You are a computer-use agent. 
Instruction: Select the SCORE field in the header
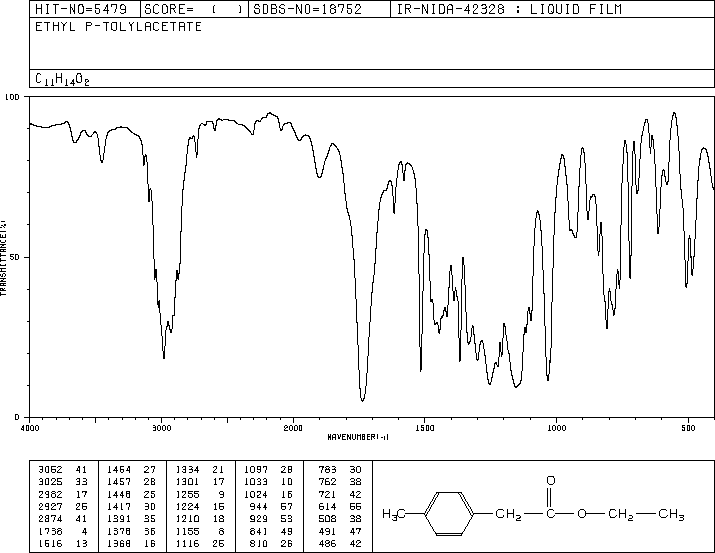point(193,9)
